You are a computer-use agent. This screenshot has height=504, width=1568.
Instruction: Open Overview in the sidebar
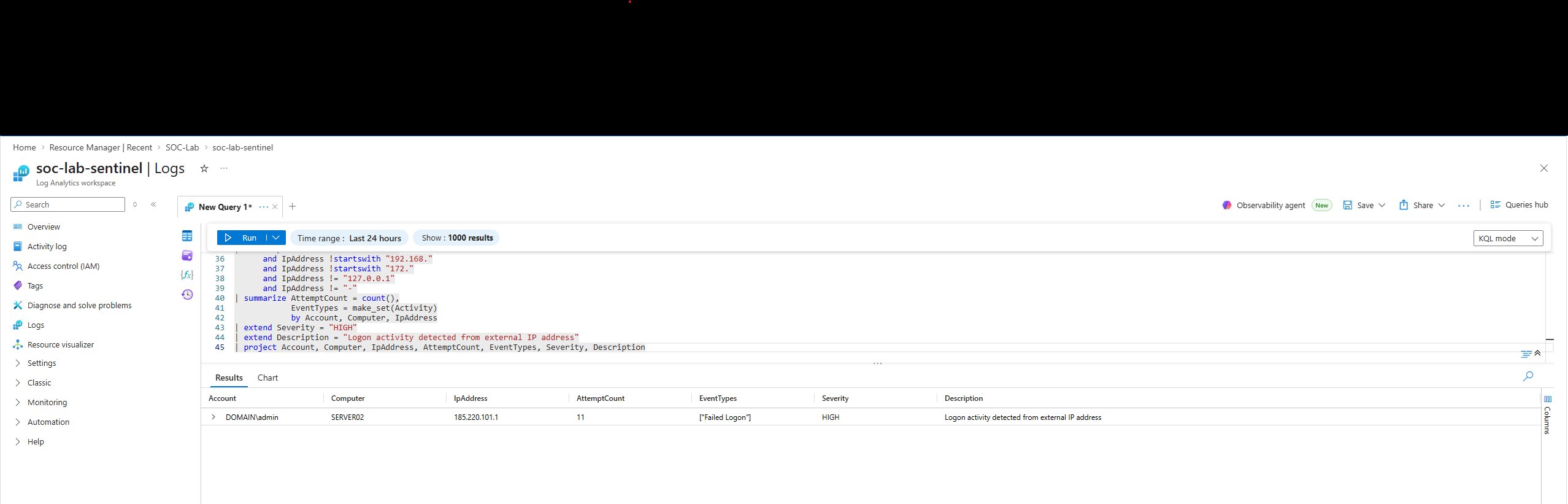44,227
